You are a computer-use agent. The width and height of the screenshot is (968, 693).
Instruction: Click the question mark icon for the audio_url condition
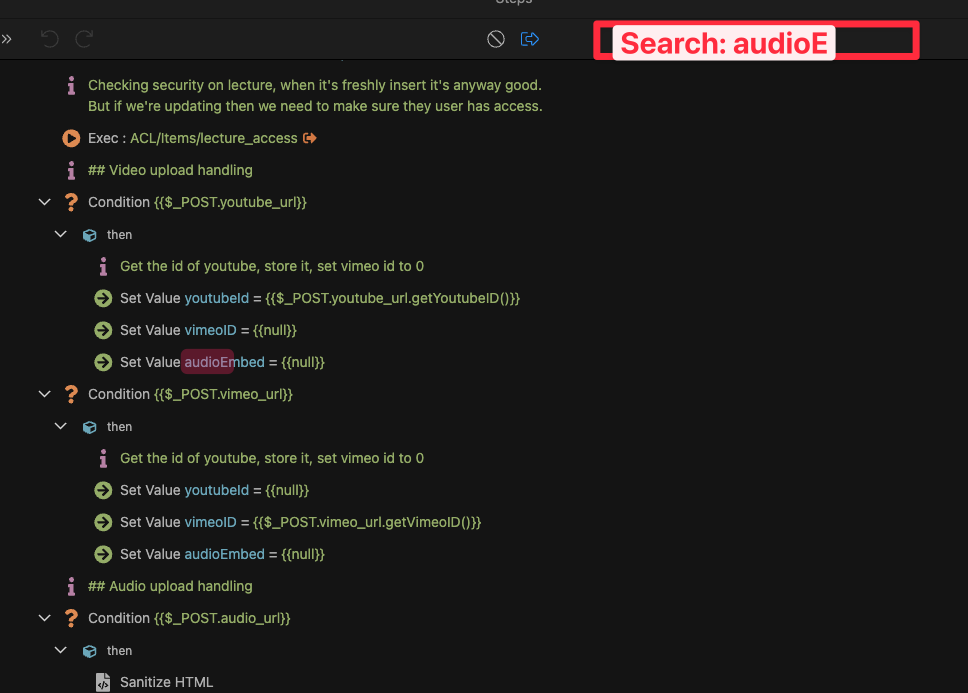tap(71, 618)
